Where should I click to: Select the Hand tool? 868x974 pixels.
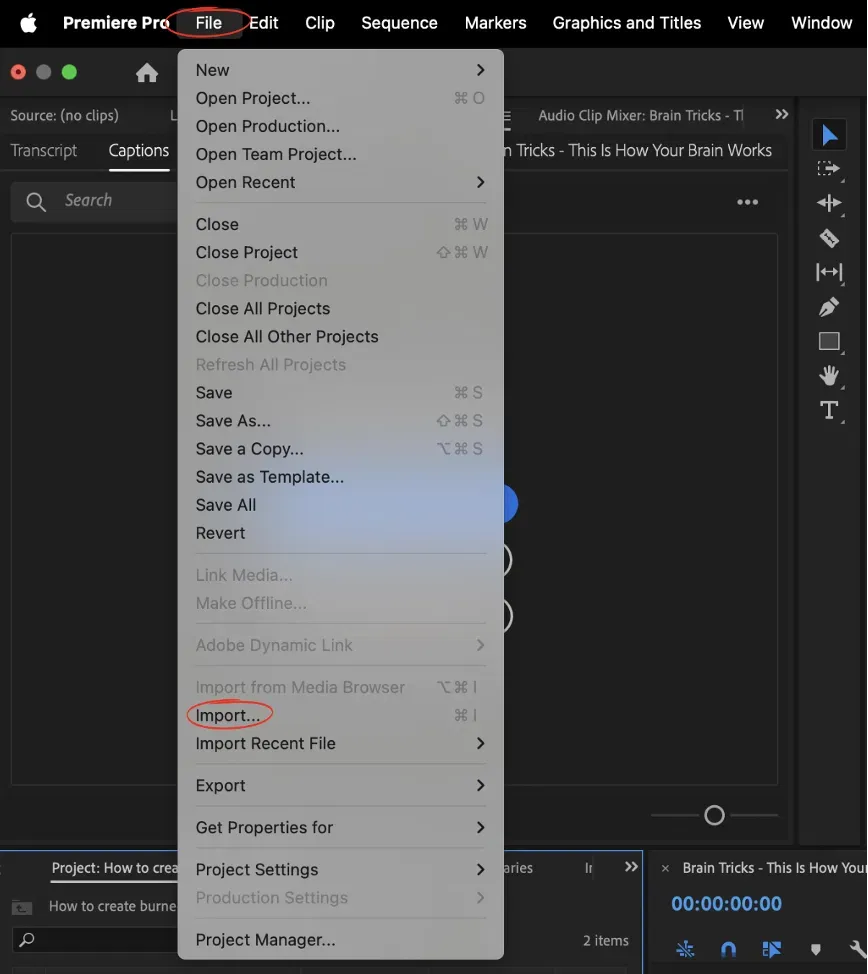coord(829,375)
